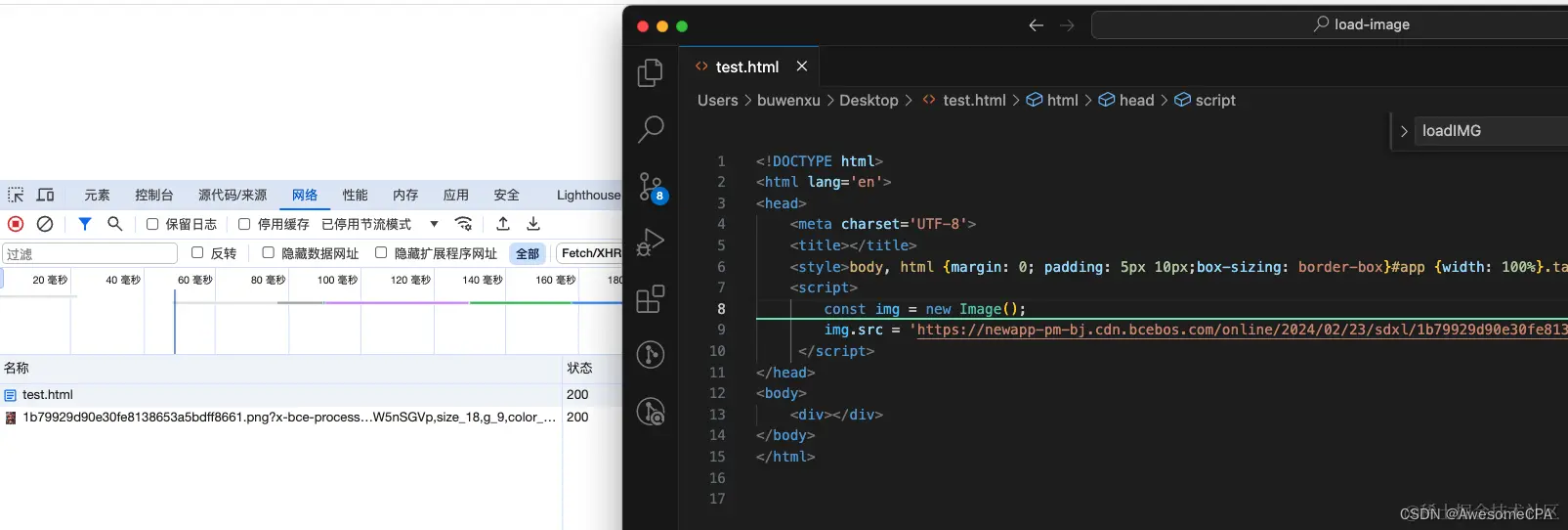Switch to the 元素 DevTools tab
Image resolution: width=1568 pixels, height=530 pixels.
click(97, 195)
